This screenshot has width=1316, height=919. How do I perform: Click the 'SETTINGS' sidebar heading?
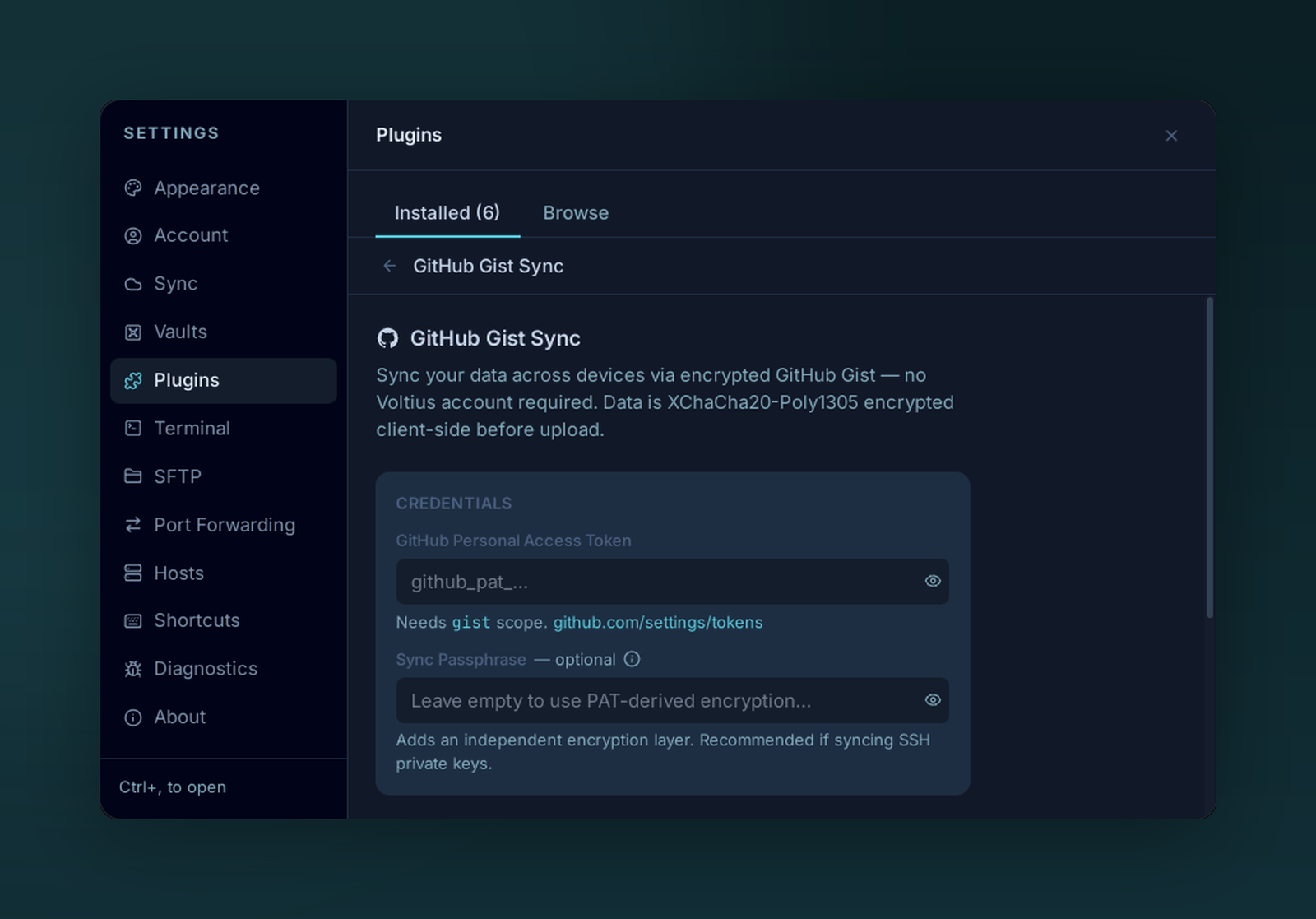click(172, 133)
